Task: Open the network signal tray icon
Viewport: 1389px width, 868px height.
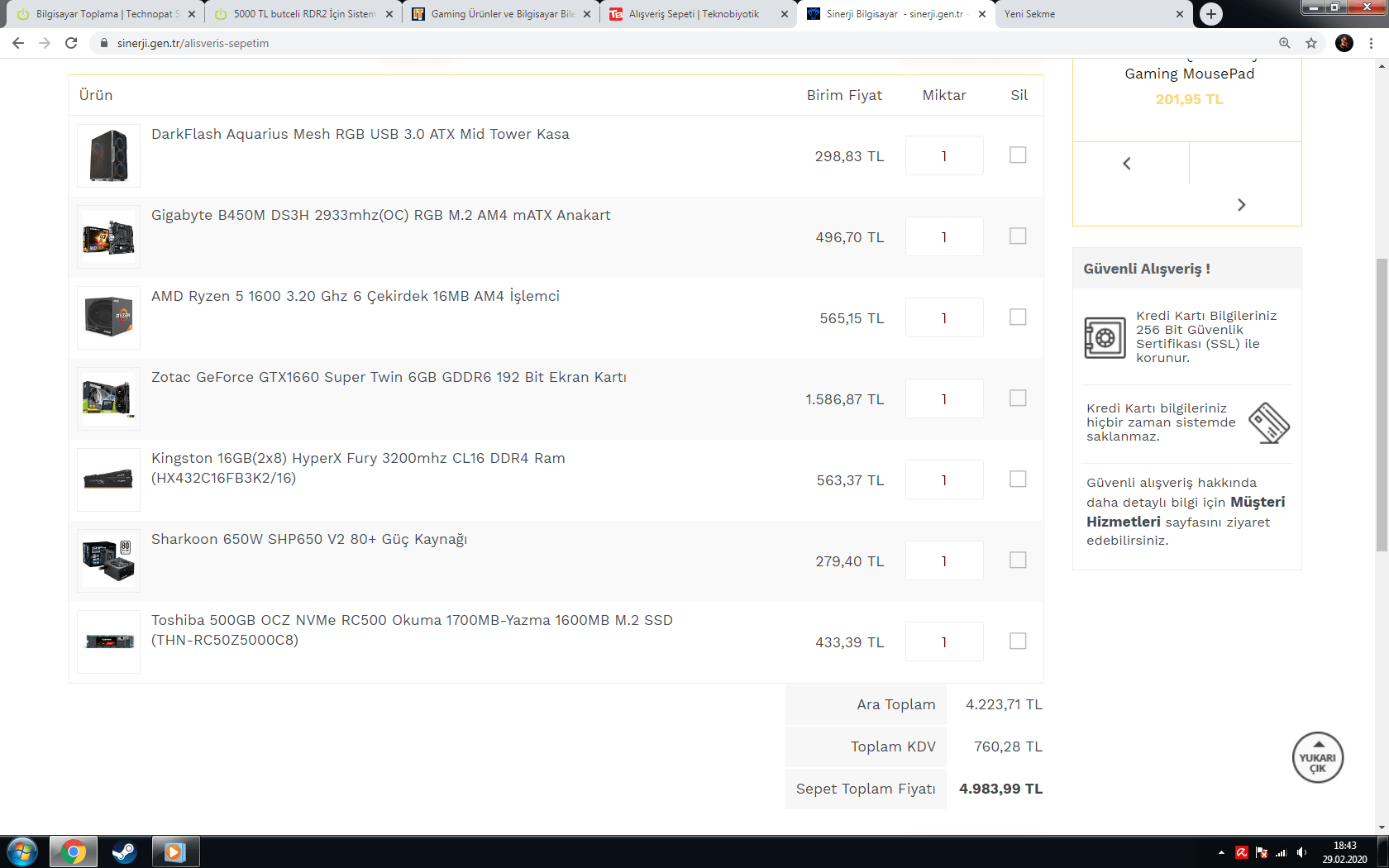Action: 1282,852
